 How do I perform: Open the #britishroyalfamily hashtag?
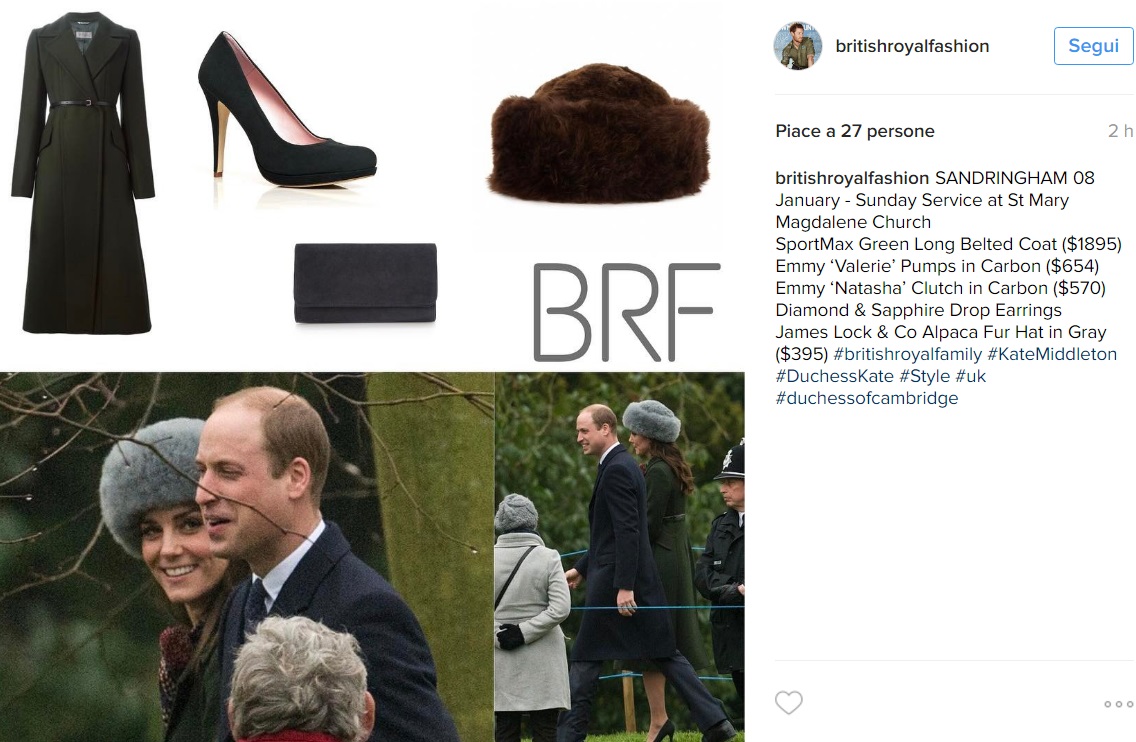click(907, 354)
